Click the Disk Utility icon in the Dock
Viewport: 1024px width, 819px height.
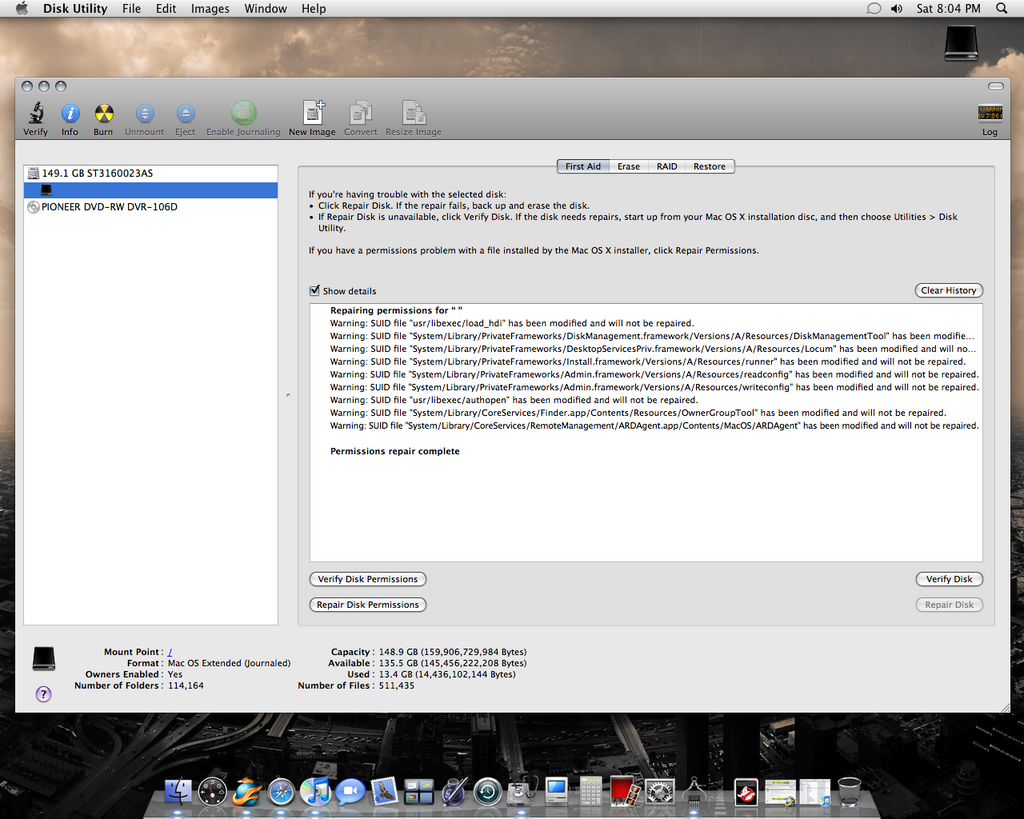(522, 791)
